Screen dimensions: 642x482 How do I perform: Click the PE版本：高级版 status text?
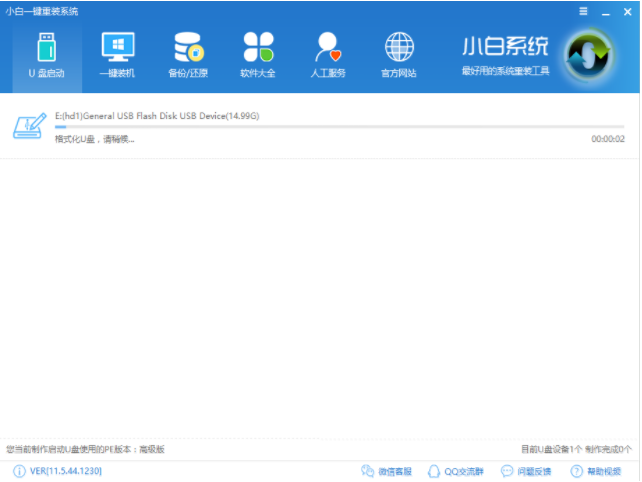[85, 449]
